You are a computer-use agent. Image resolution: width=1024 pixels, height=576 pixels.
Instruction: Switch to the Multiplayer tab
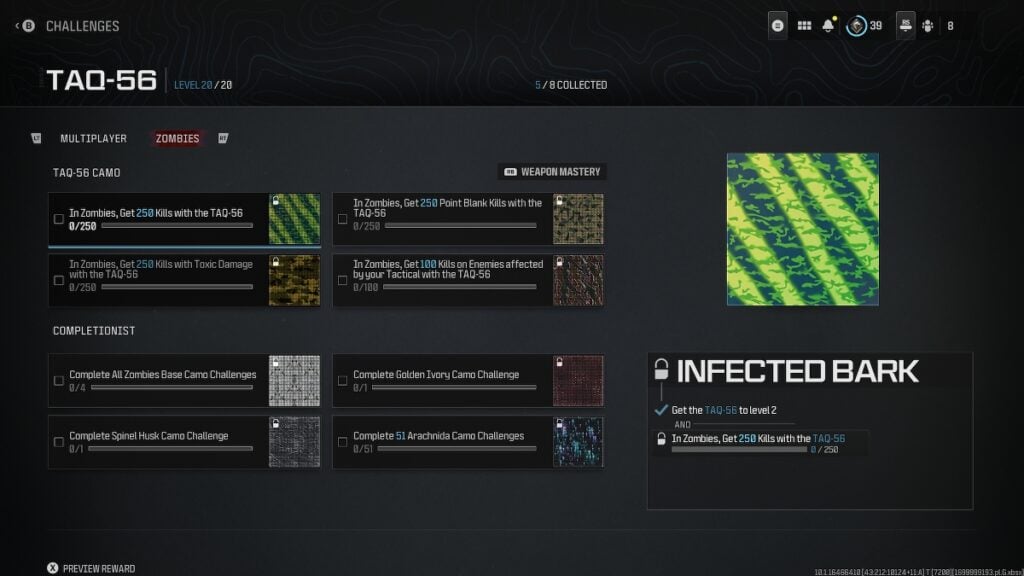click(x=94, y=138)
